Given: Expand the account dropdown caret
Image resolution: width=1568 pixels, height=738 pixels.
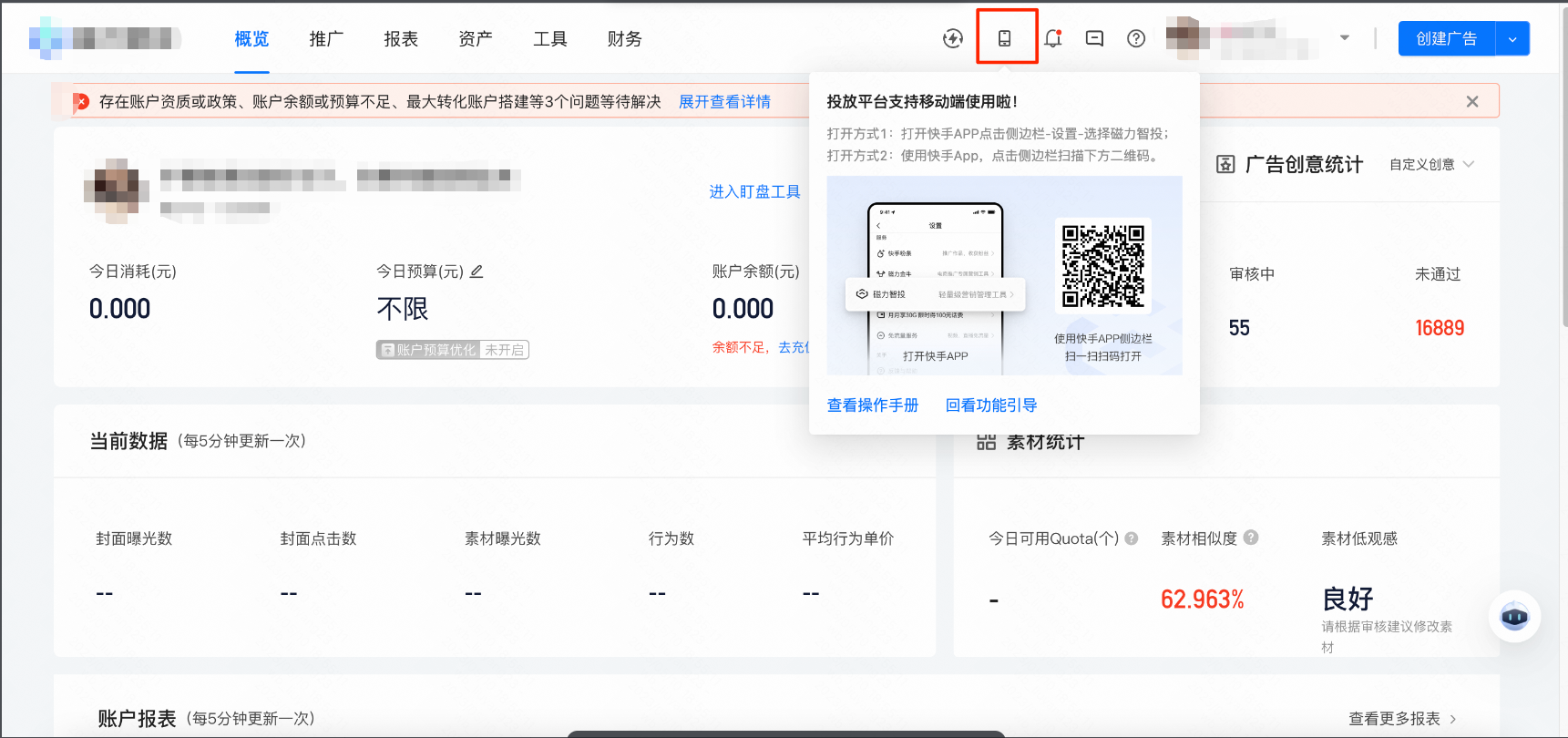Looking at the screenshot, I should [x=1345, y=38].
